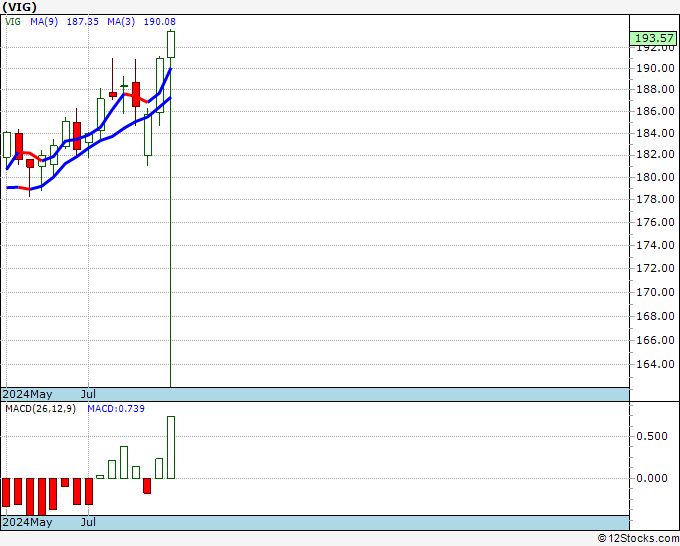Click the 187.35 MA(9) value
This screenshot has height=546, width=680.
coord(82,21)
